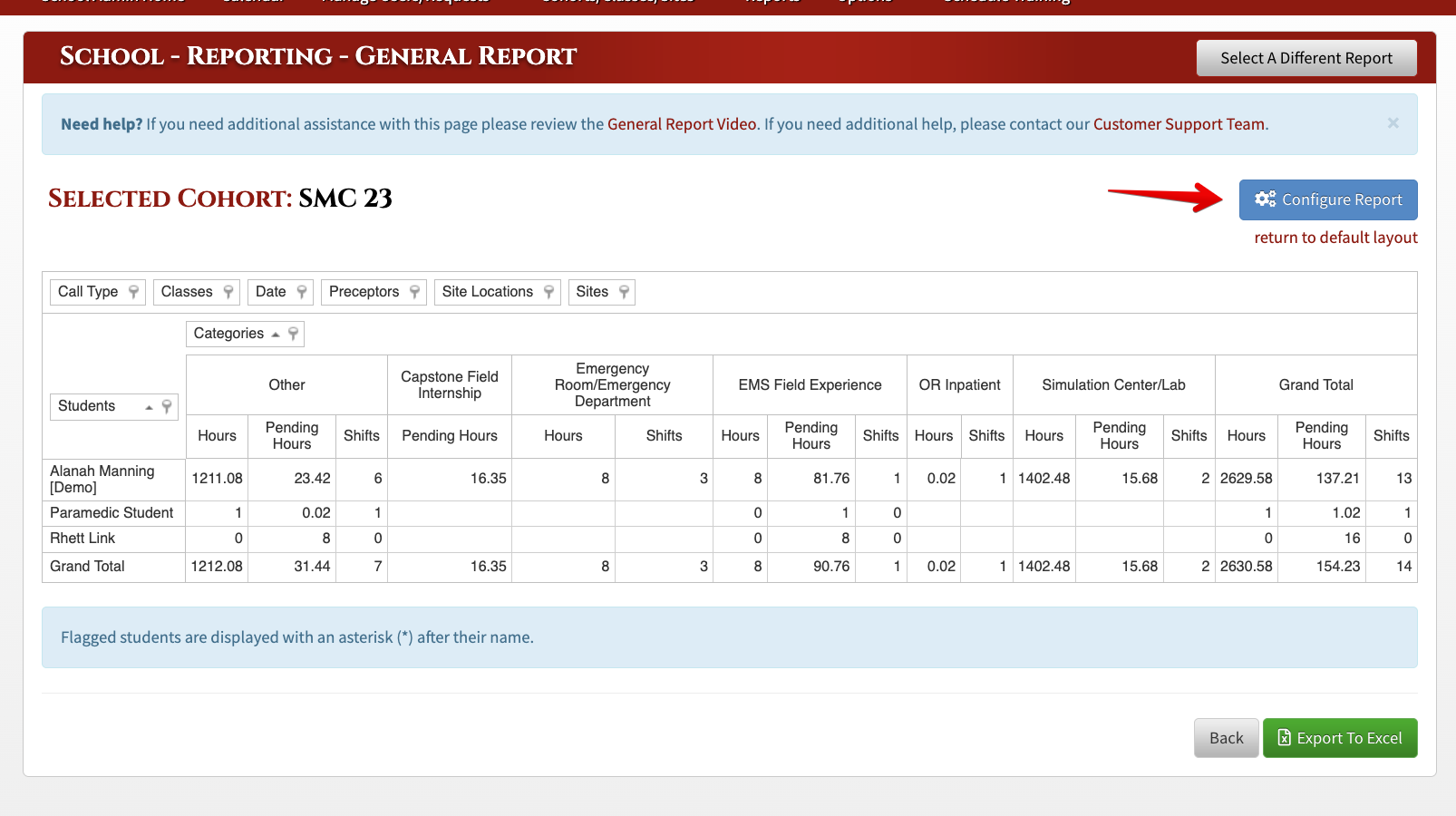The width and height of the screenshot is (1456, 816).
Task: Click the Other category header
Action: point(286,385)
